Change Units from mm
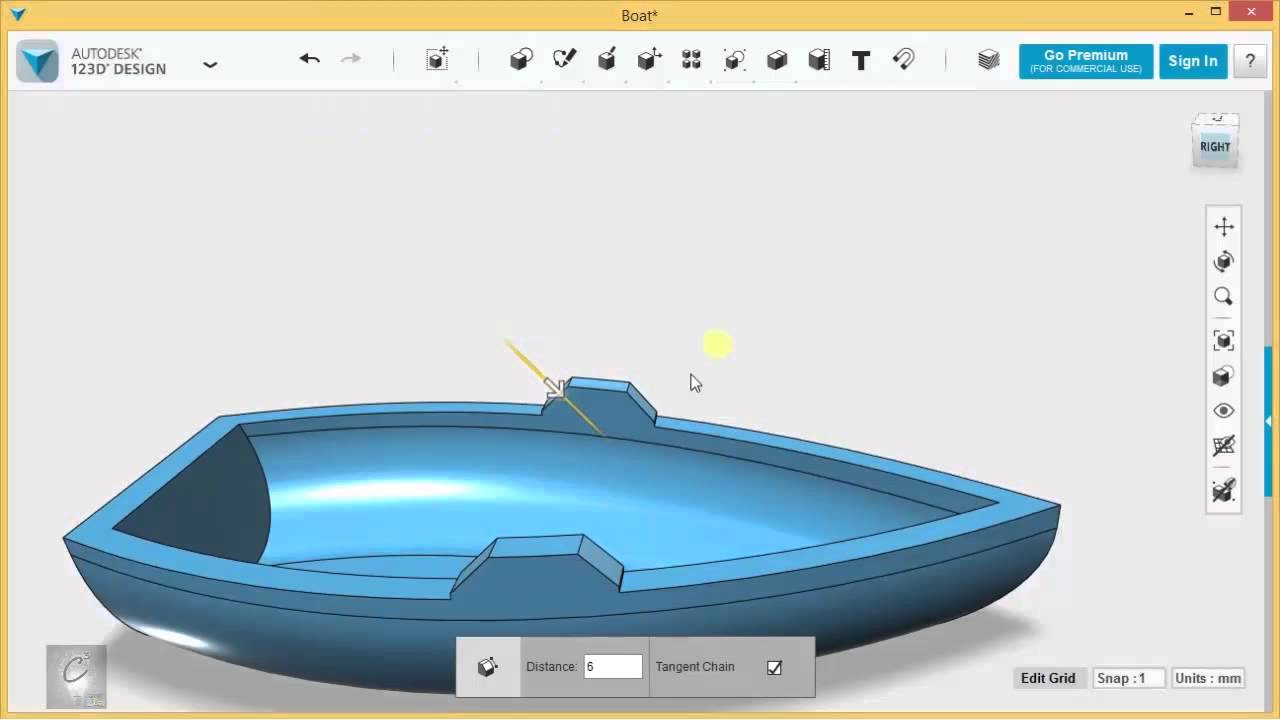1280x720 pixels. point(1207,678)
